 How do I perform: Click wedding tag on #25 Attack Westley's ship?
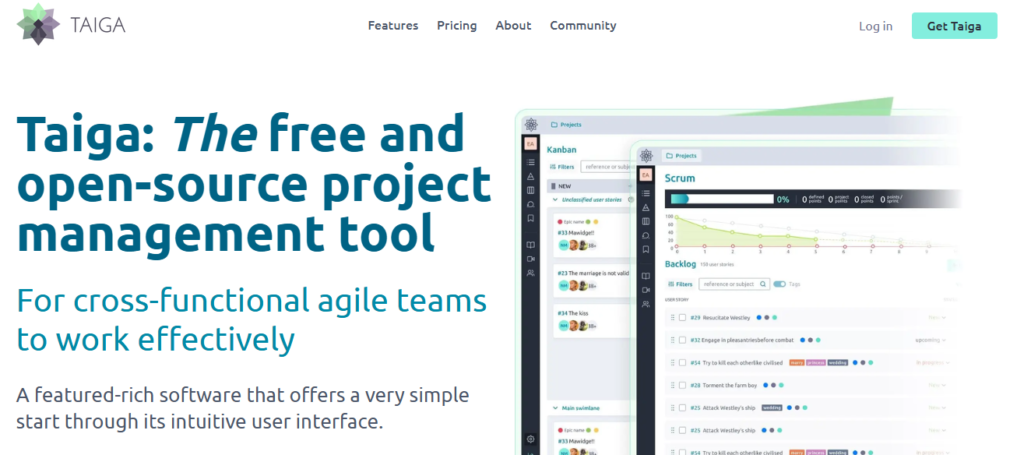(771, 408)
